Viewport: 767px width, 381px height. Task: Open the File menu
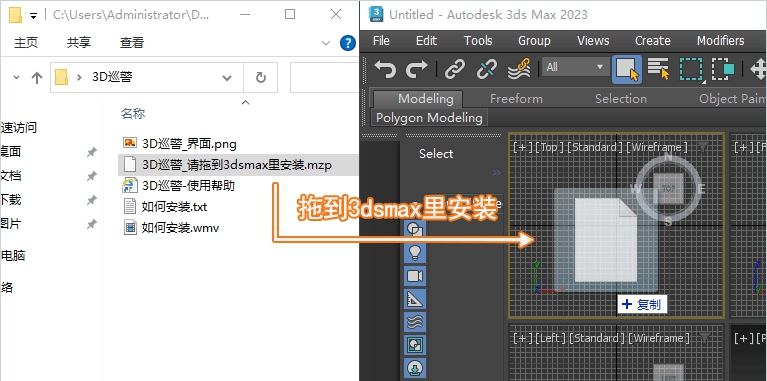(381, 41)
